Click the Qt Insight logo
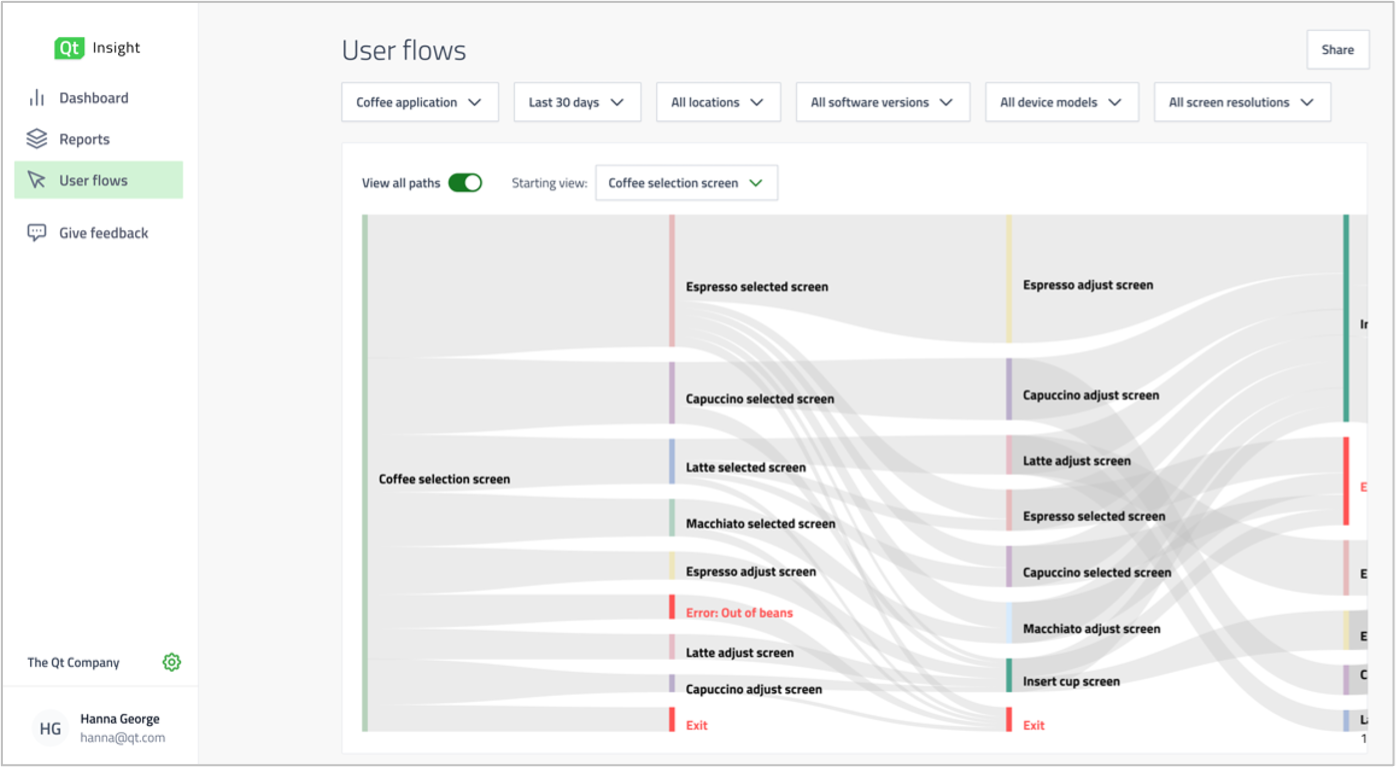Screen dimensions: 1399x770 [97, 48]
